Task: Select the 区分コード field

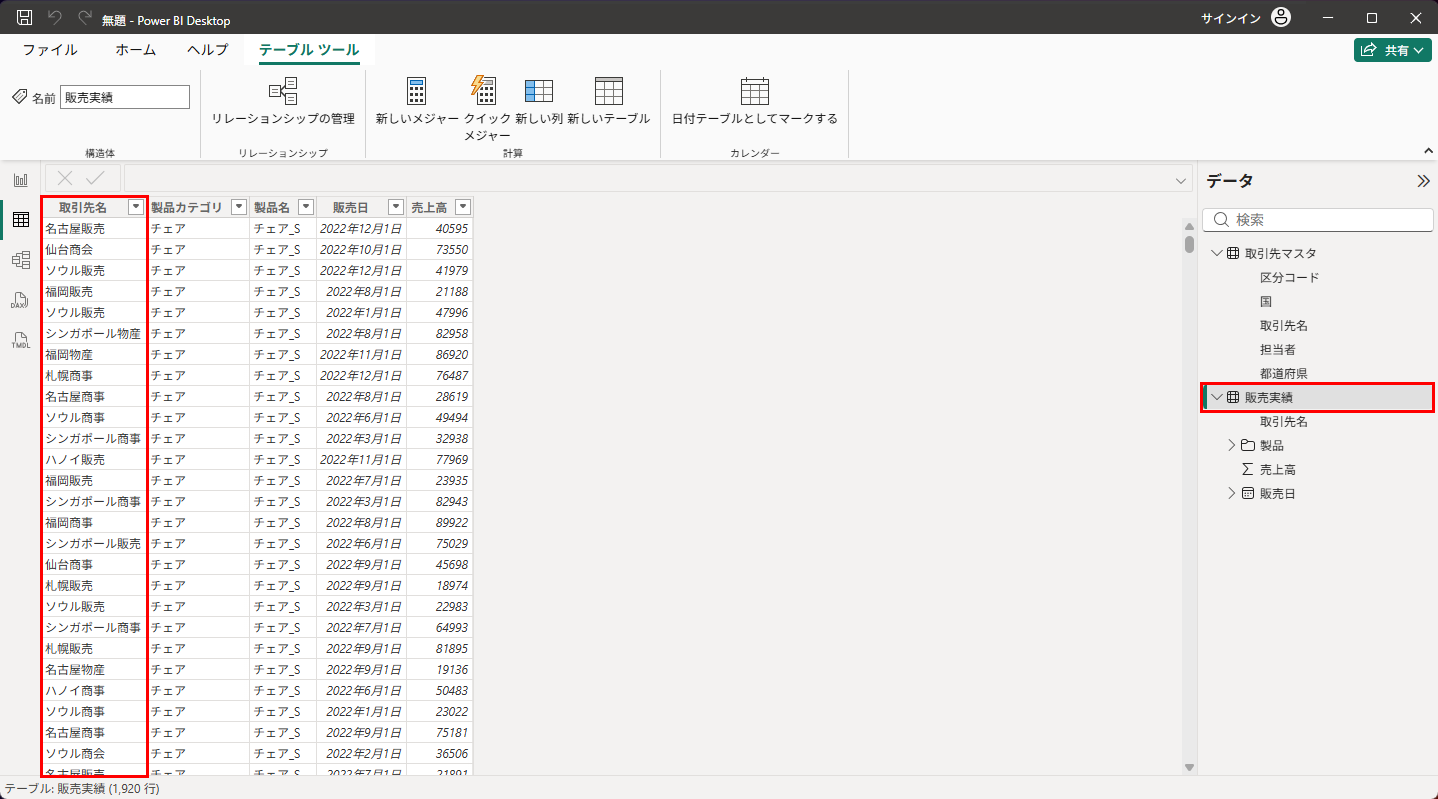Action: click(x=1290, y=278)
